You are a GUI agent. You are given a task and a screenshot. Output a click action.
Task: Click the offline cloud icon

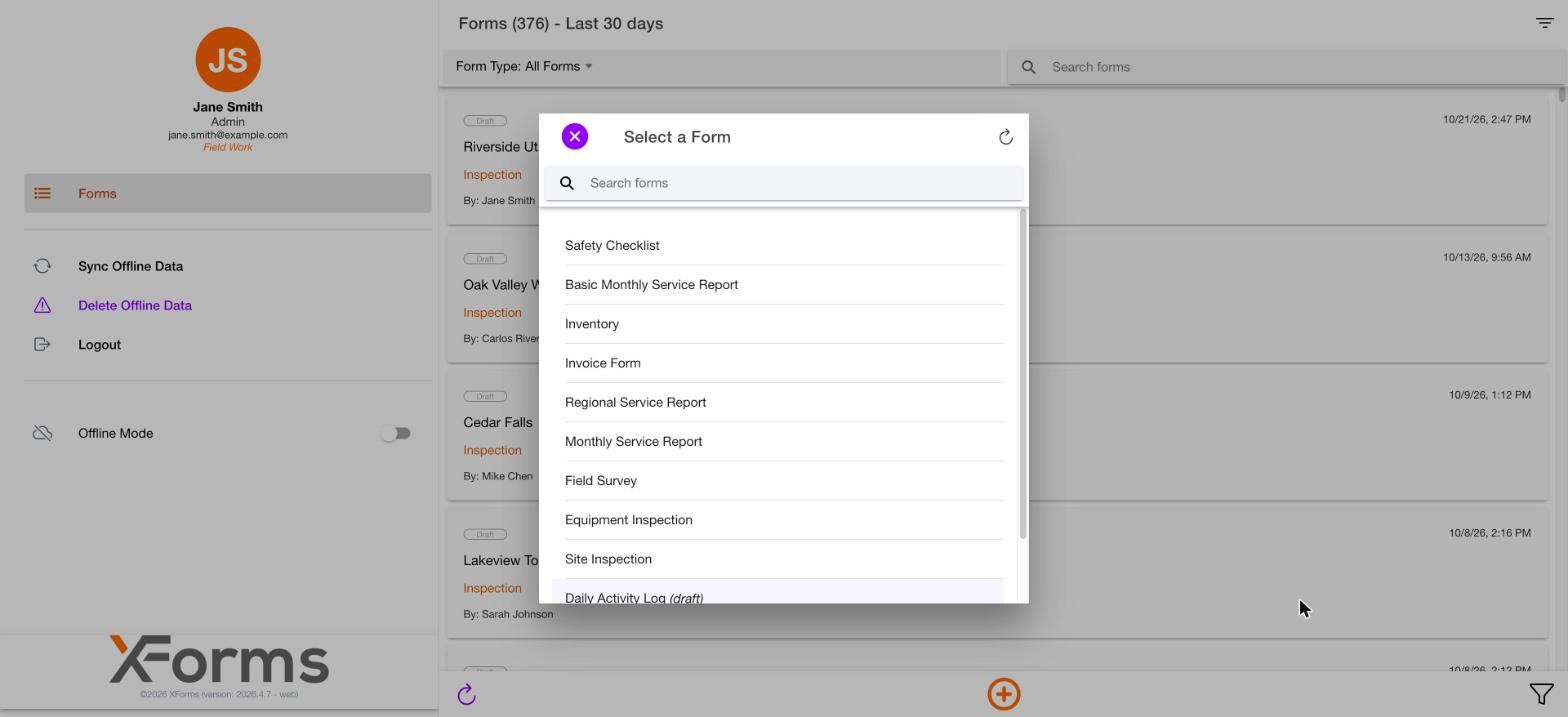coord(42,433)
